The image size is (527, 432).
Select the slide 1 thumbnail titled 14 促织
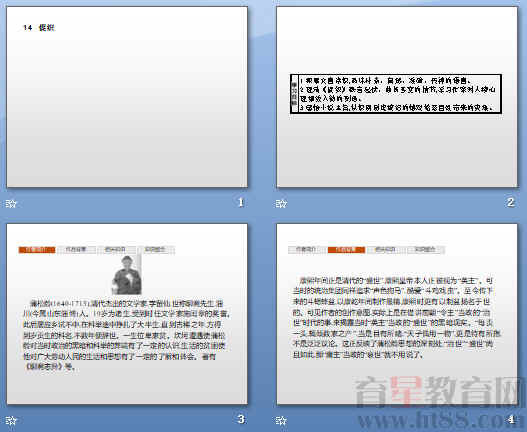point(127,97)
